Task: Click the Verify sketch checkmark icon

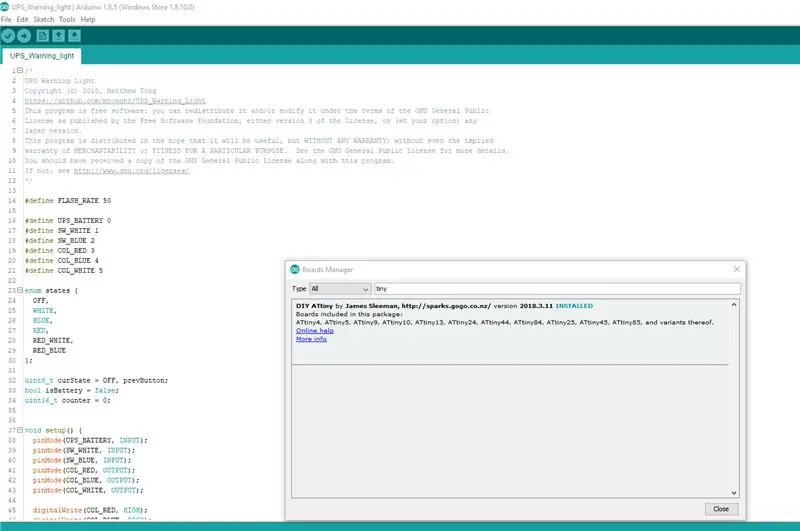Action: (8, 36)
